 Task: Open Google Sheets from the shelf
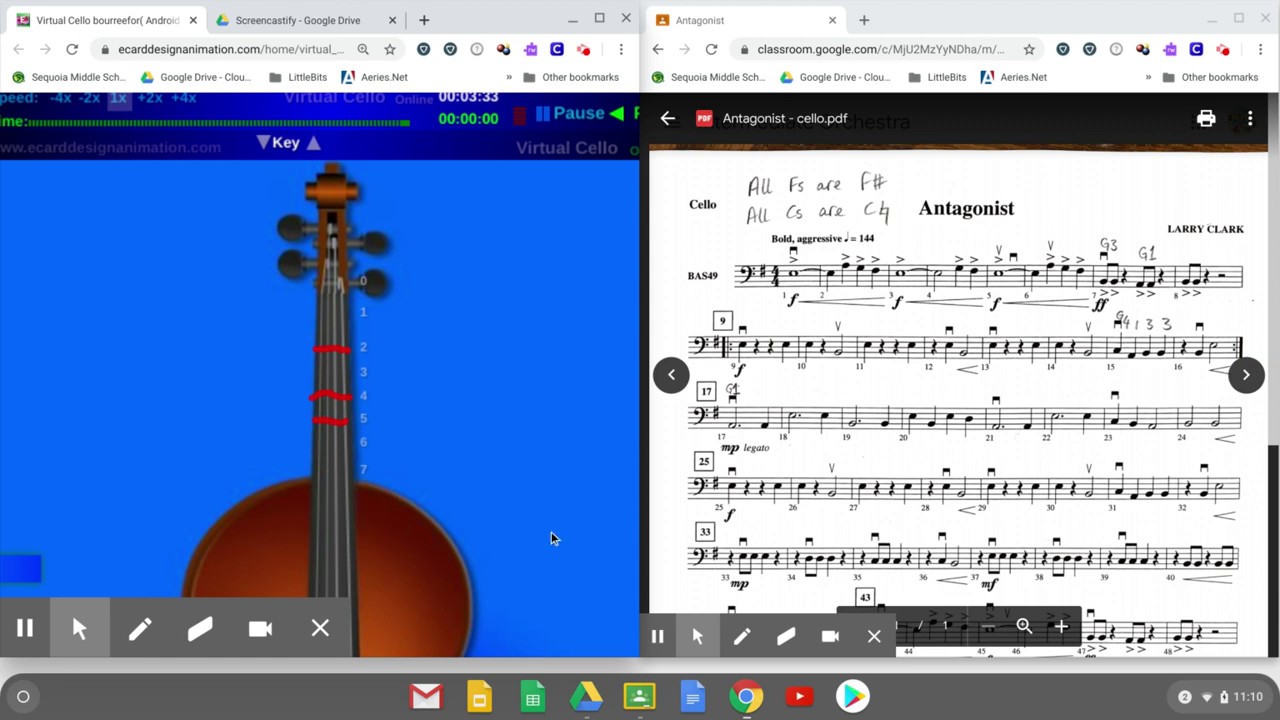533,696
